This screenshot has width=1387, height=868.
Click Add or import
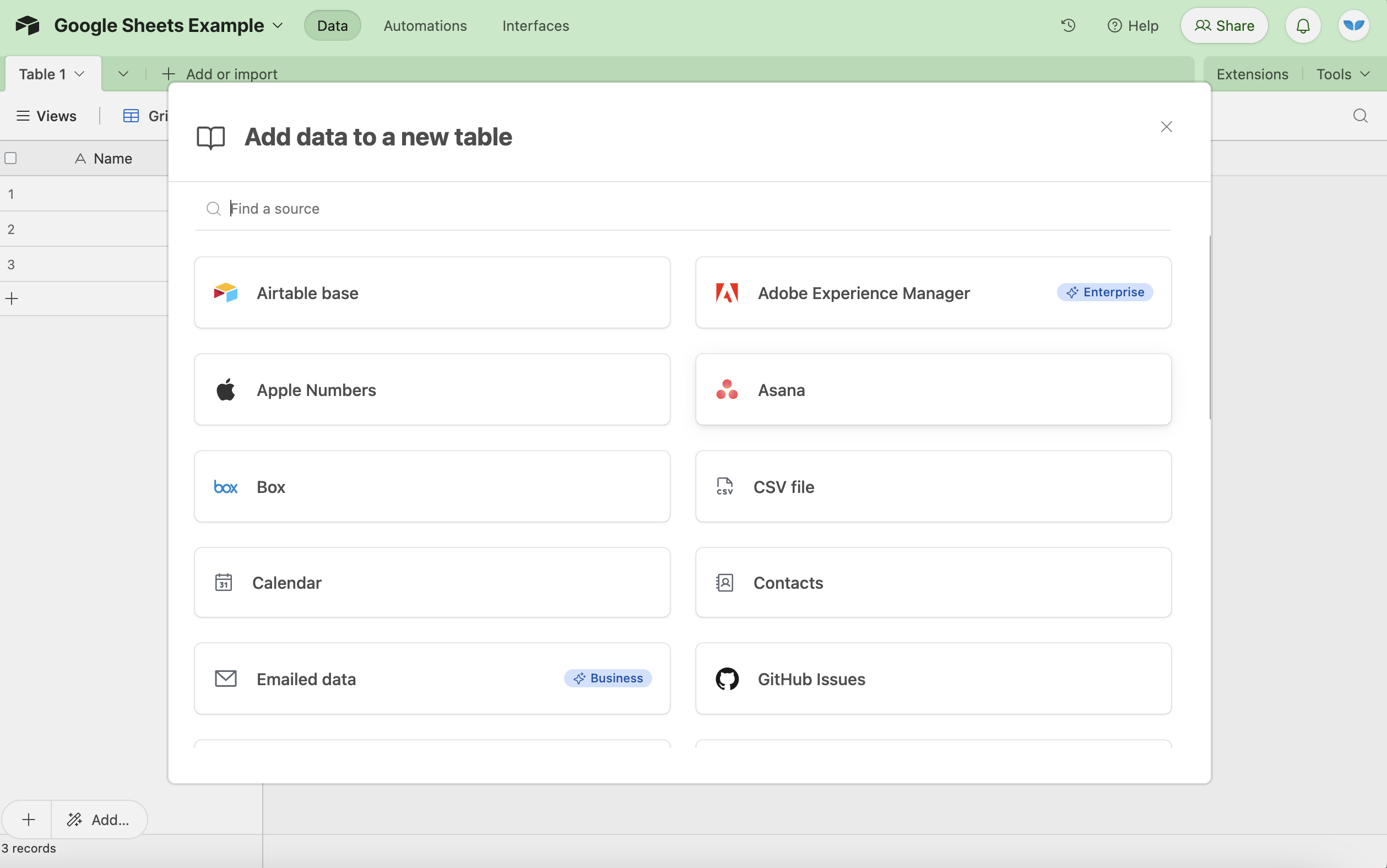coord(220,74)
